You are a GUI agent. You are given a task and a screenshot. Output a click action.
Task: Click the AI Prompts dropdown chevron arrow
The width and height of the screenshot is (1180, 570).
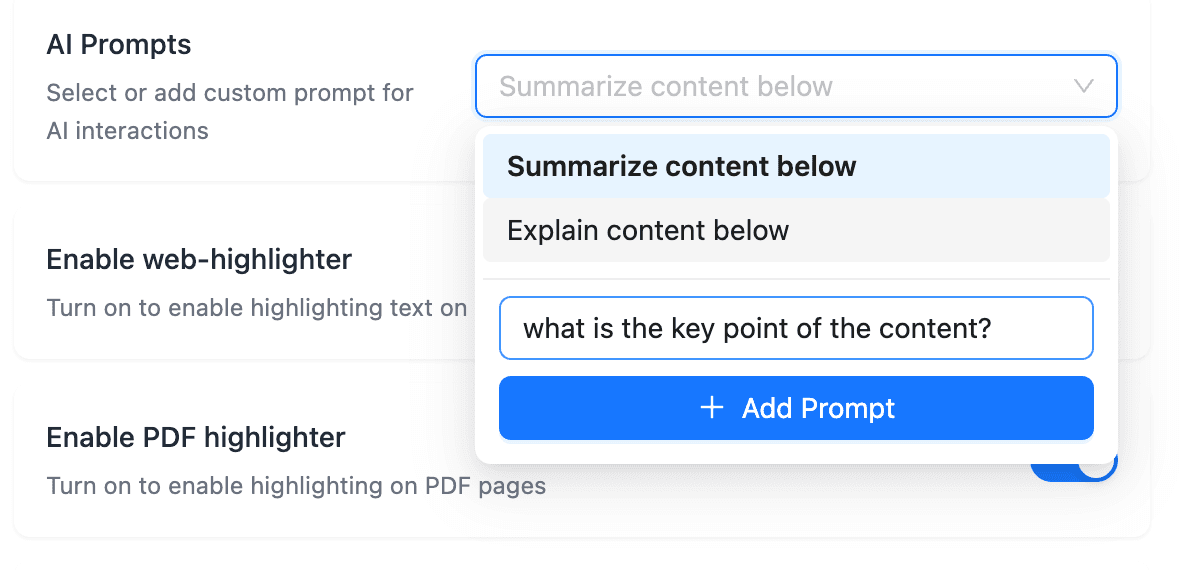pyautogui.click(x=1083, y=87)
